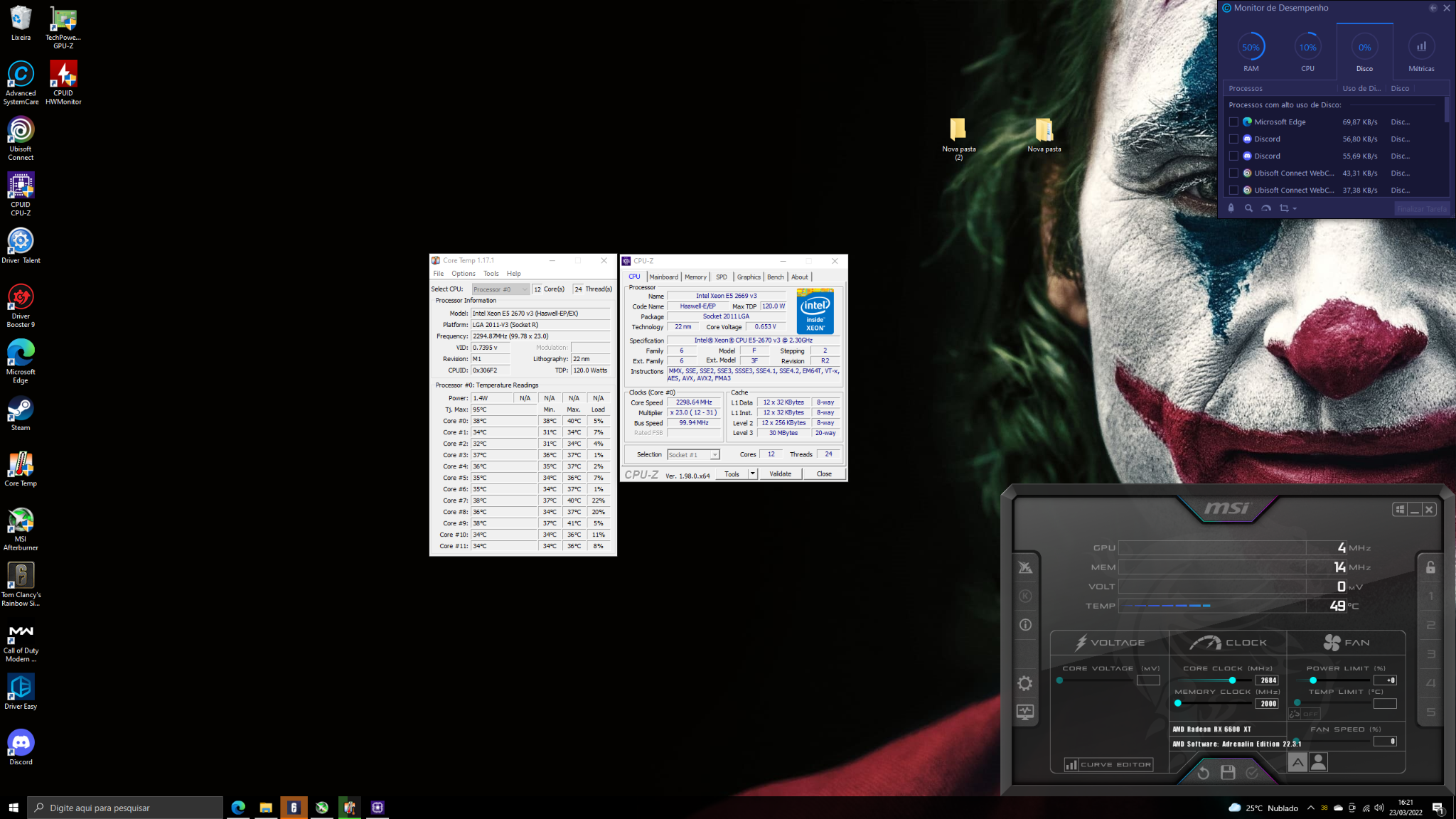
Task: Open Driver Talent desktop icon
Action: tap(21, 245)
